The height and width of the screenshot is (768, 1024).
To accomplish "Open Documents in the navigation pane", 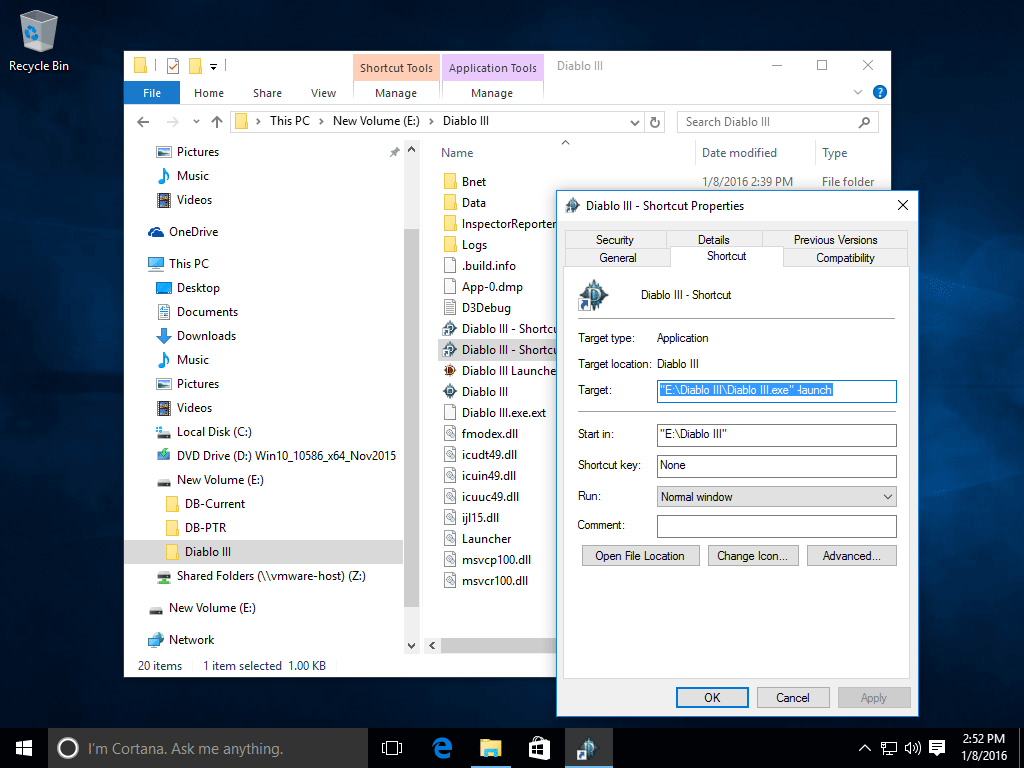I will [207, 312].
